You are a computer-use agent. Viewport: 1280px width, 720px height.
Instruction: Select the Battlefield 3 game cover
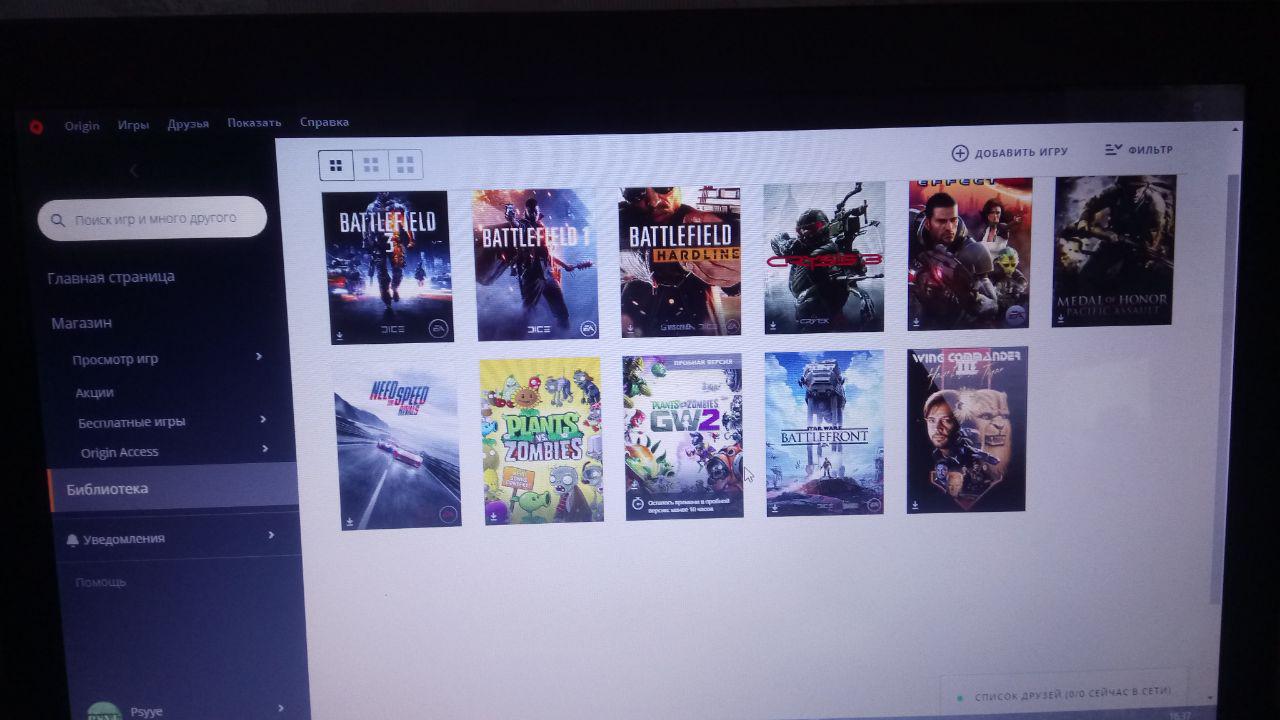[389, 267]
